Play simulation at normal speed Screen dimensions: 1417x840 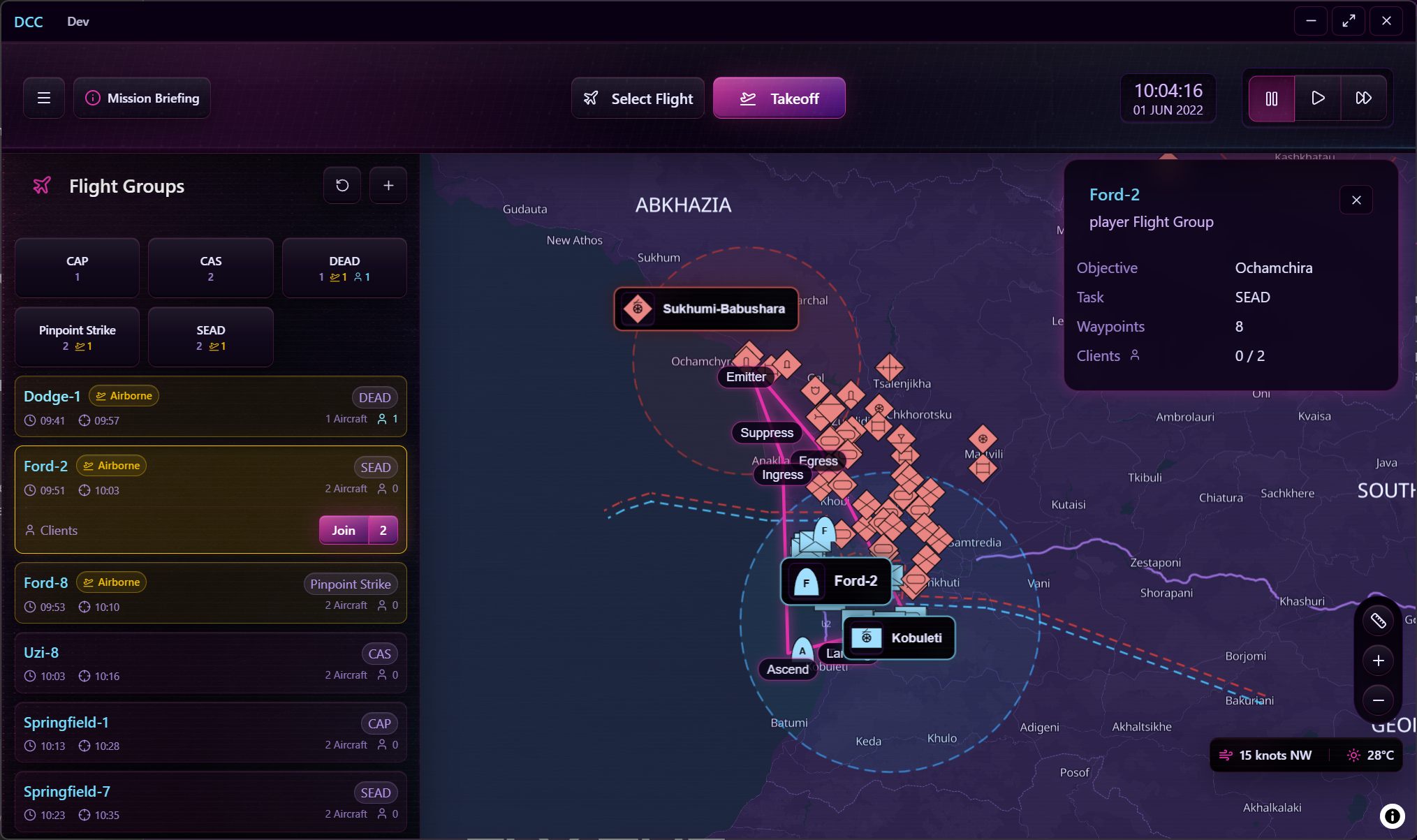1318,98
